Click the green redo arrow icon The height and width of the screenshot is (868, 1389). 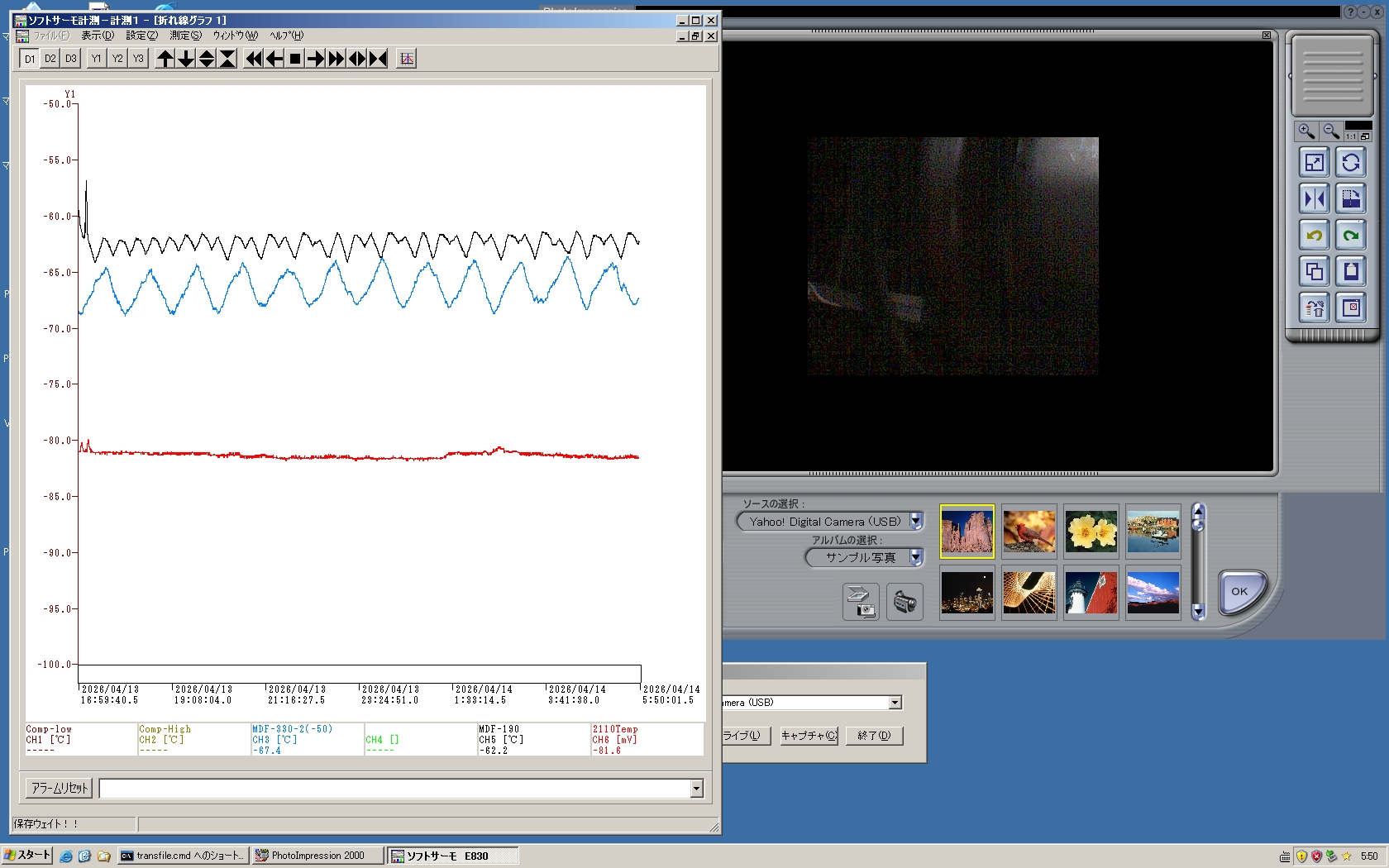click(1351, 236)
